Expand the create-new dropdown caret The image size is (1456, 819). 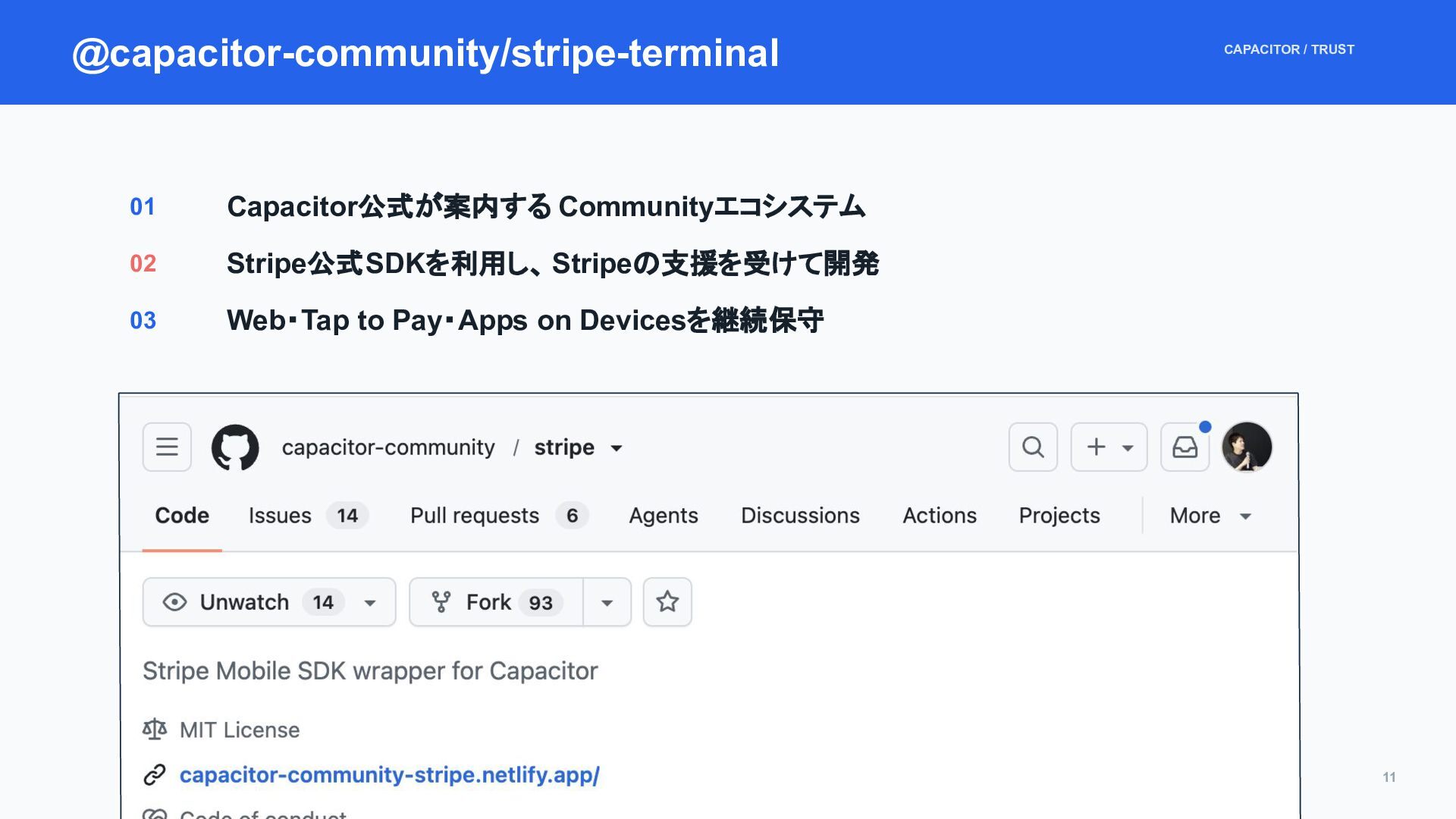pos(1128,448)
